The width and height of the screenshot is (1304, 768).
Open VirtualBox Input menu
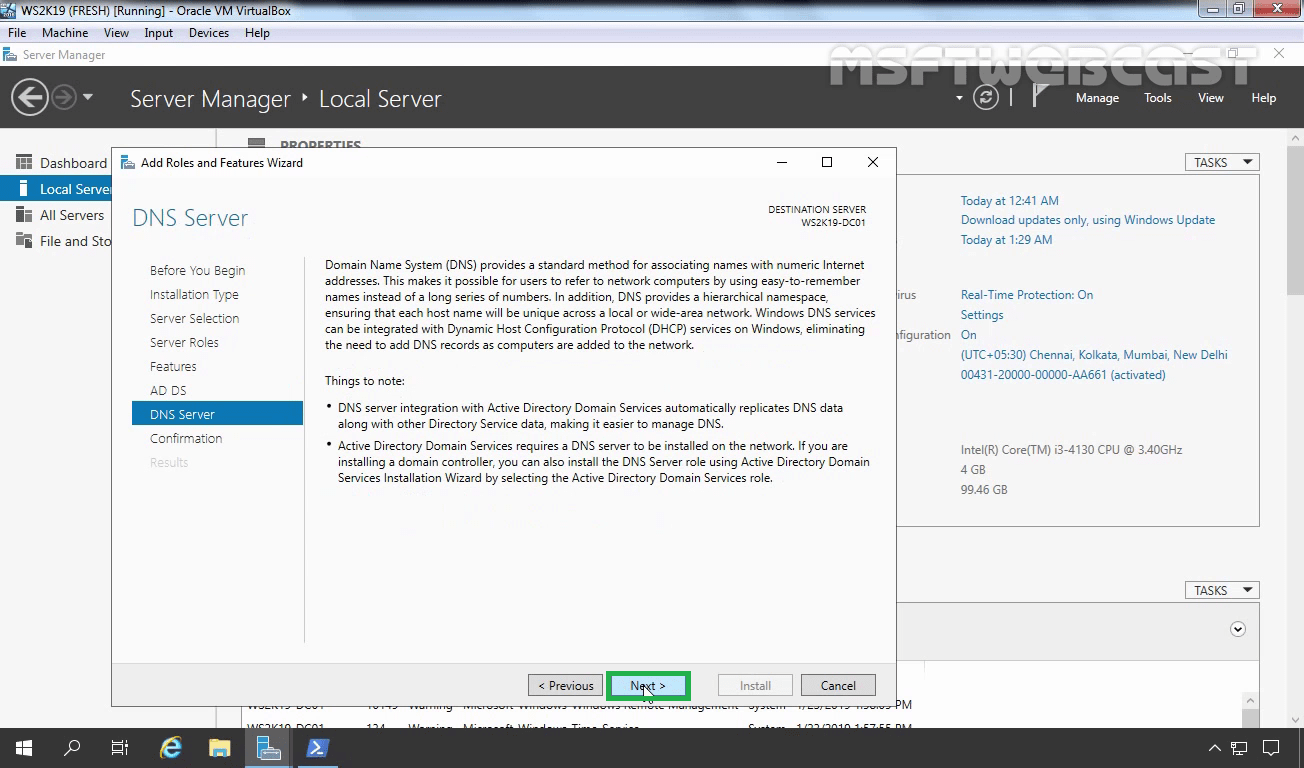click(x=158, y=33)
